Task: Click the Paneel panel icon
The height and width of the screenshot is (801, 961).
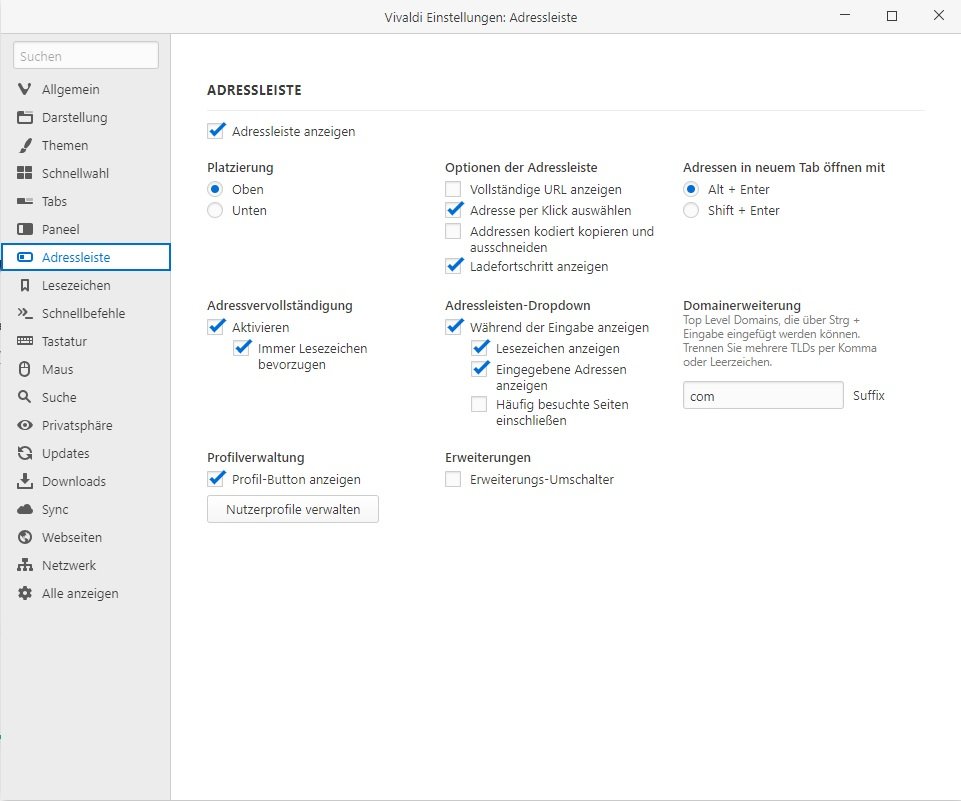Action: [x=25, y=229]
